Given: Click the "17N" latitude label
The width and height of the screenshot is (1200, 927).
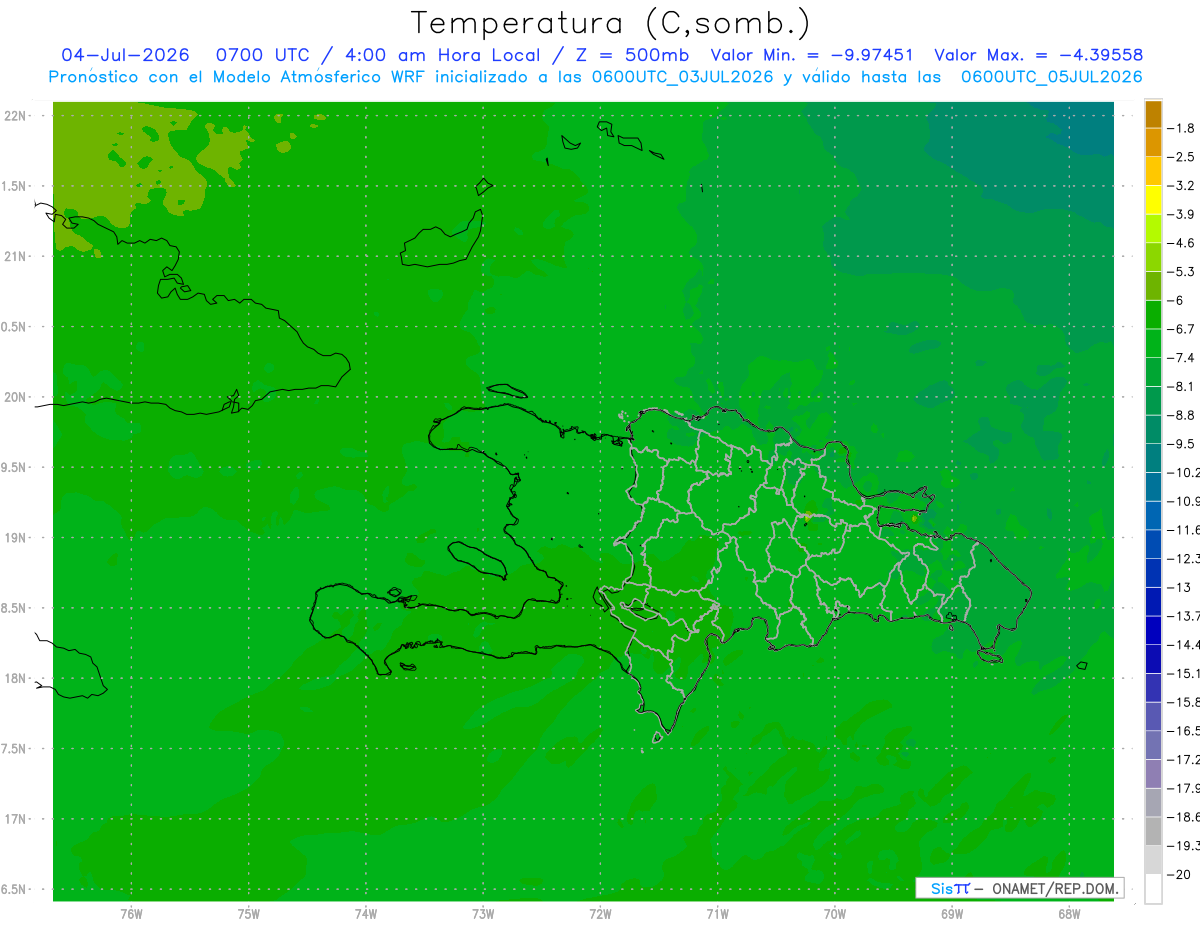Looking at the screenshot, I should [x=15, y=820].
